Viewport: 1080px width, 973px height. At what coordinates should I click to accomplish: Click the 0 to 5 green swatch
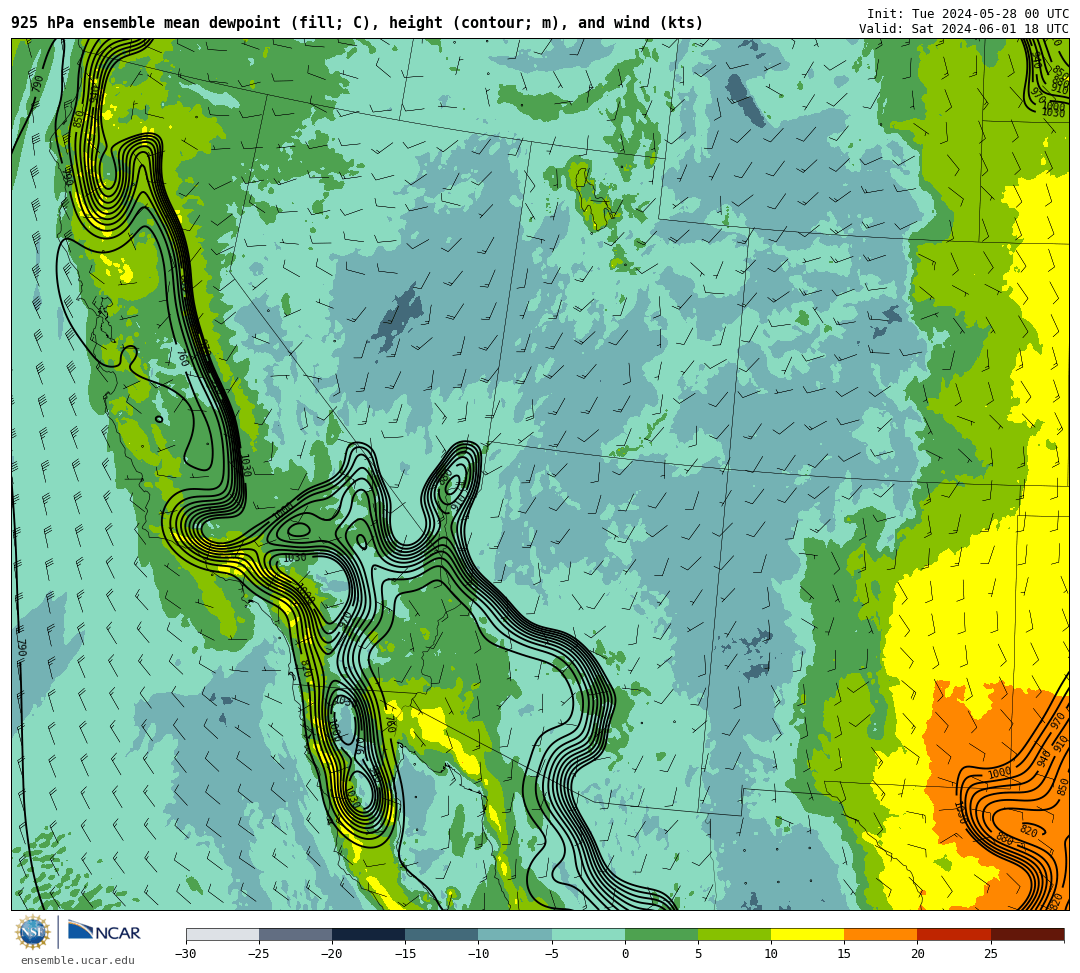click(x=661, y=934)
